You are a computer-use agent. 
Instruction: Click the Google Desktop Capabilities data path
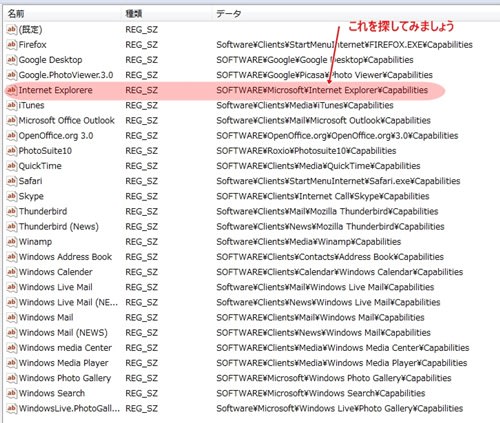point(315,60)
